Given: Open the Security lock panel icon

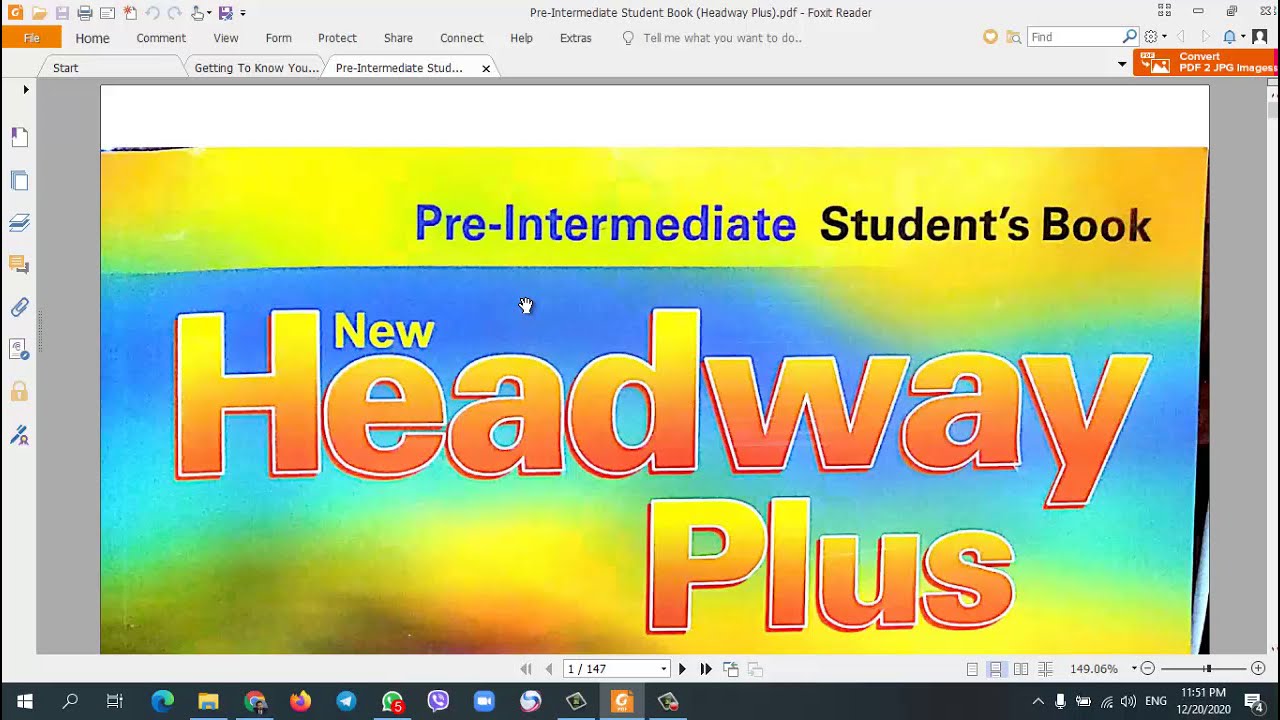Looking at the screenshot, I should 19,391.
